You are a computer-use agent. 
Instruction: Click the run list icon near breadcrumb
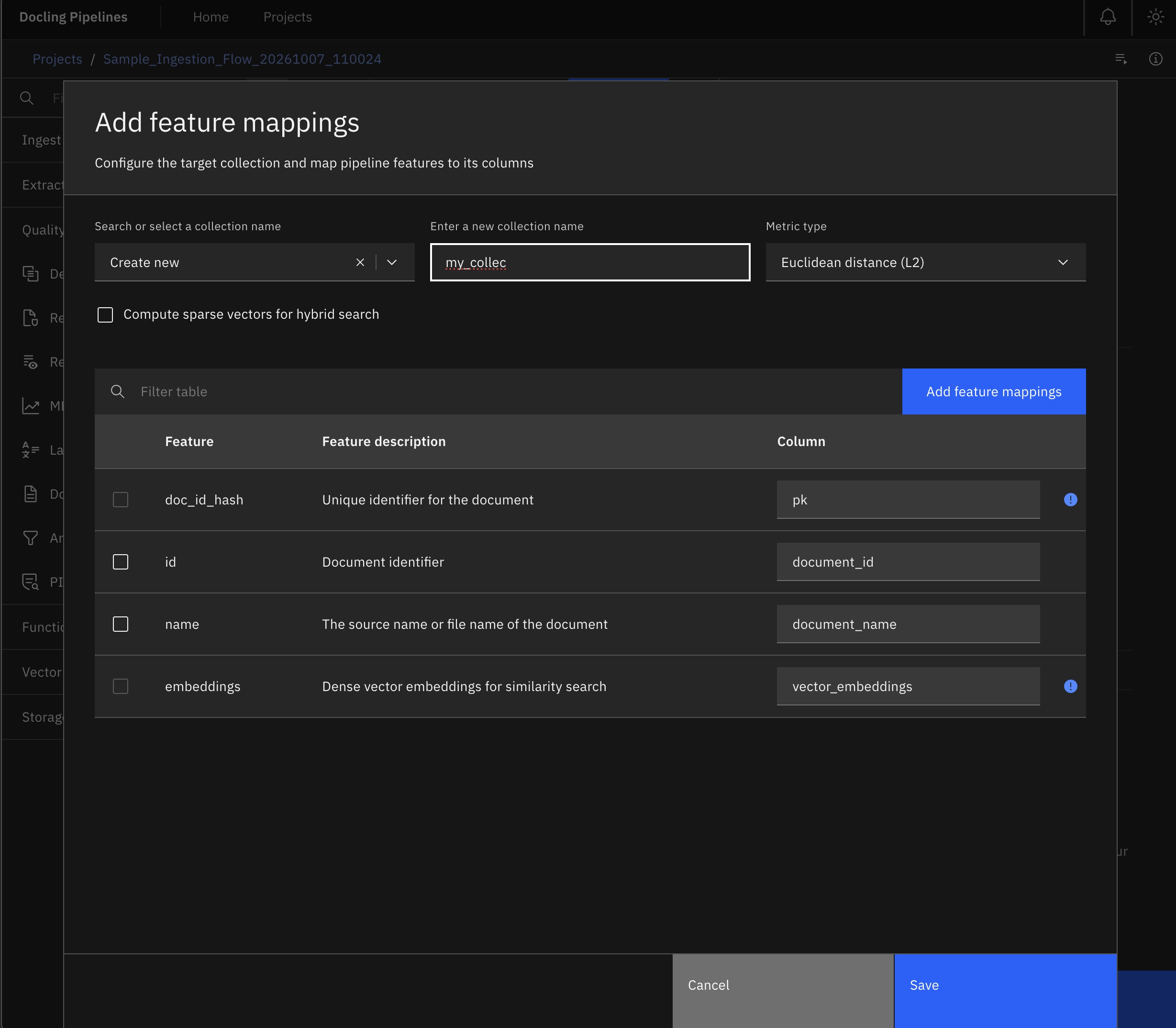(1121, 58)
